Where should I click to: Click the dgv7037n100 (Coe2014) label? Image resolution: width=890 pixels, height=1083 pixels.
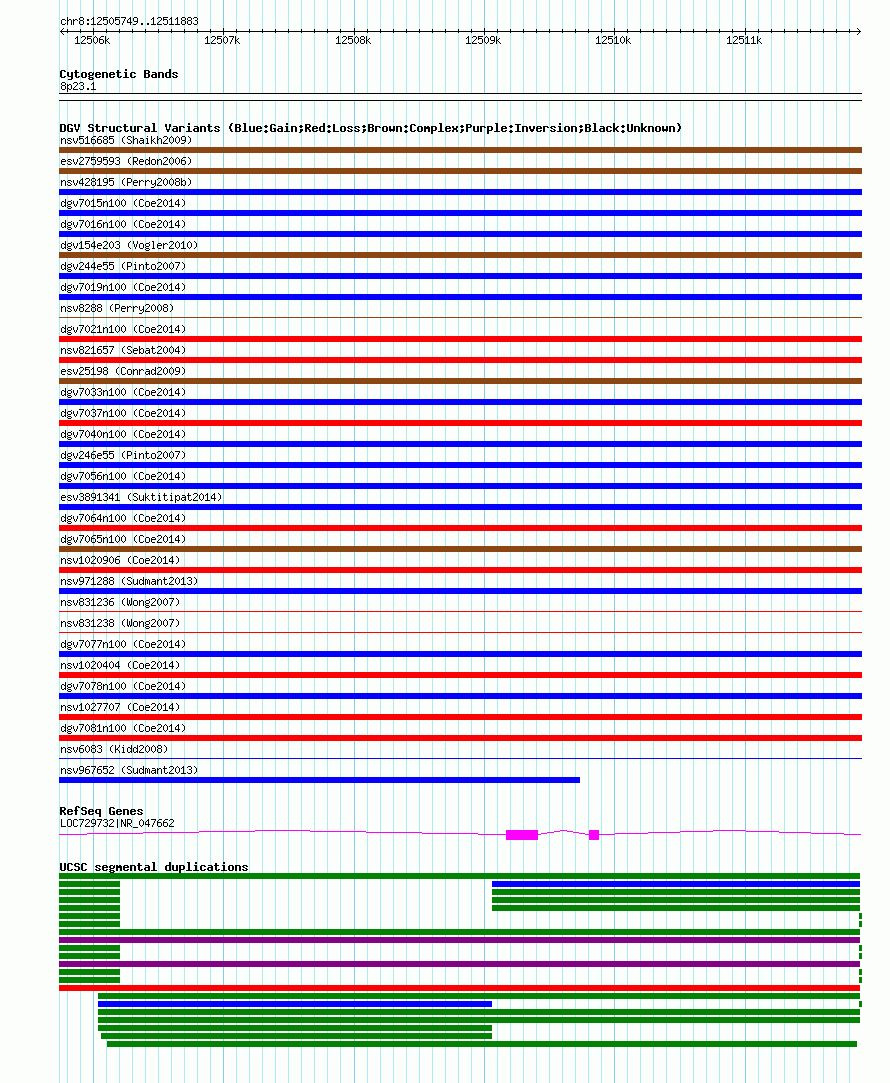coord(123,413)
